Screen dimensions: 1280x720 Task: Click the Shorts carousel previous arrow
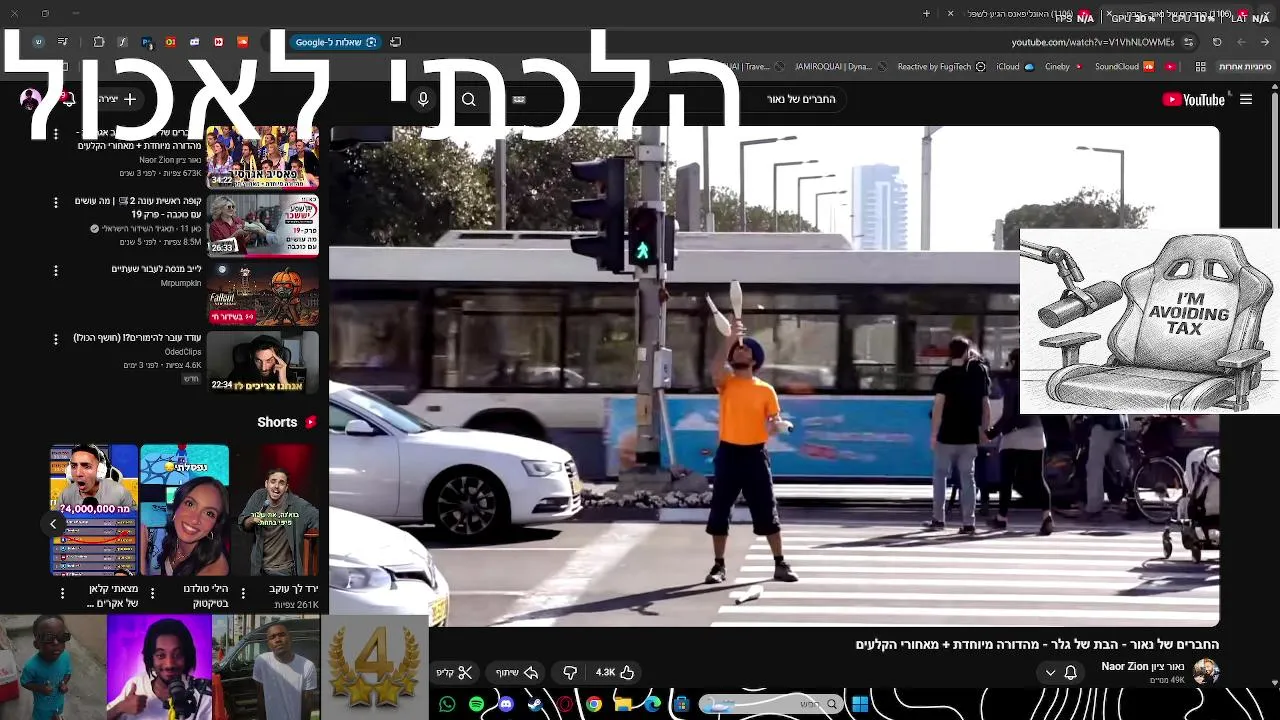pyautogui.click(x=53, y=523)
